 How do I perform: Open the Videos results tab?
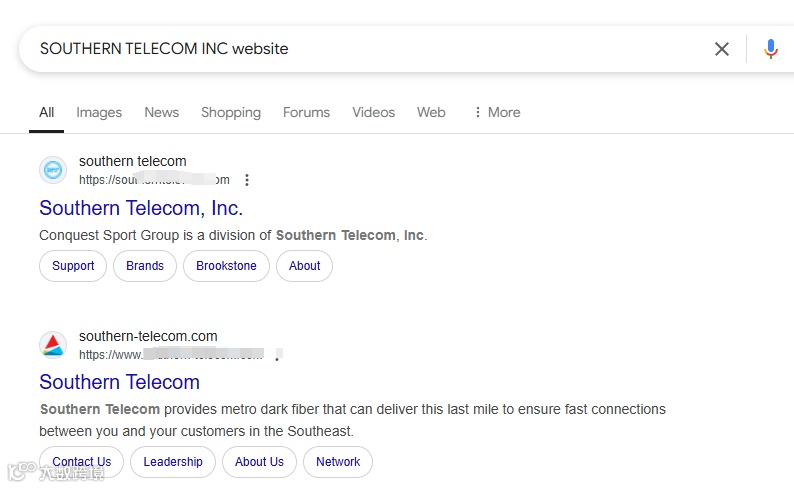click(x=373, y=112)
